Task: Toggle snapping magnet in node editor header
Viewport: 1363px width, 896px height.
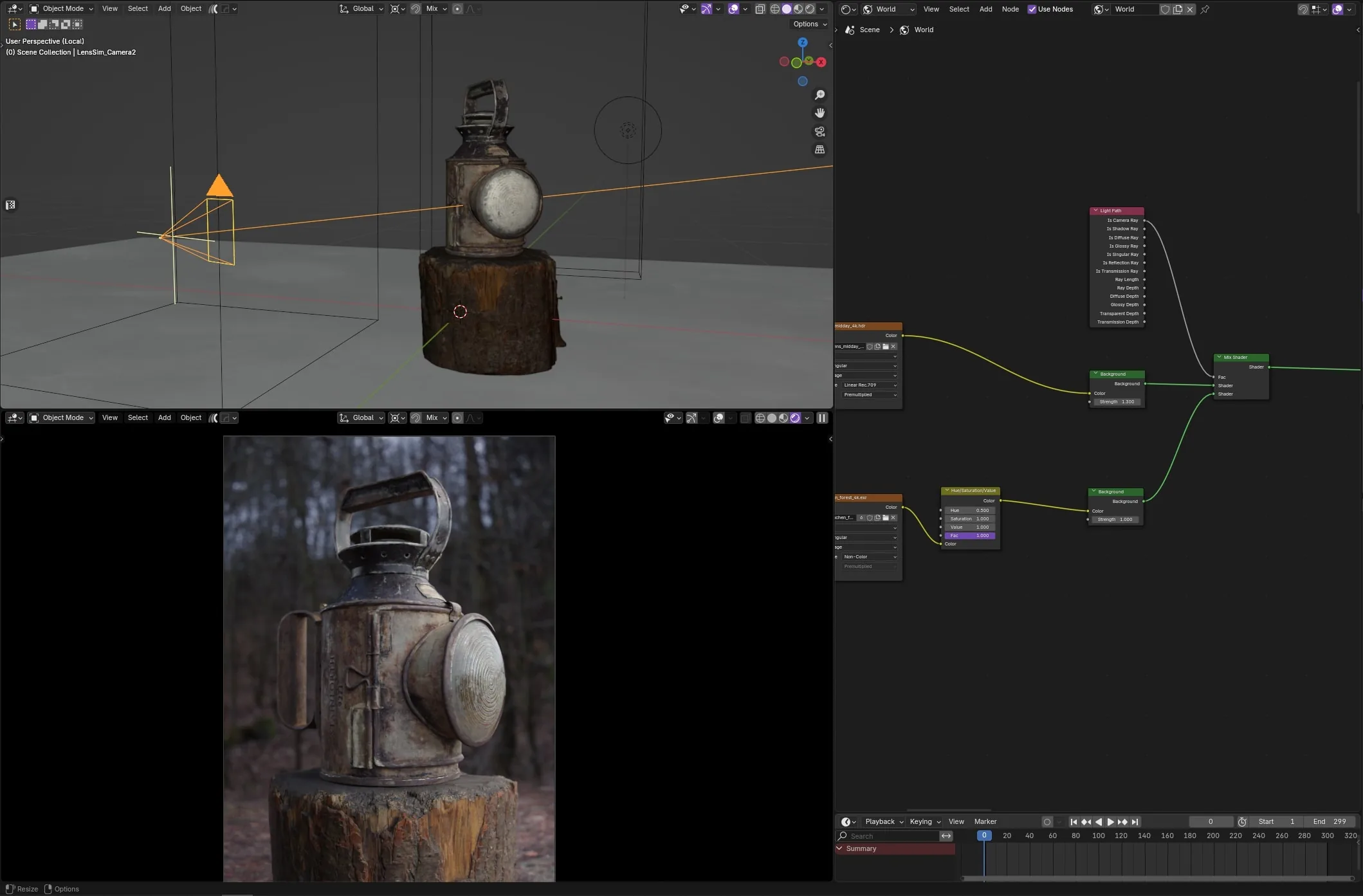Action: point(1303,9)
